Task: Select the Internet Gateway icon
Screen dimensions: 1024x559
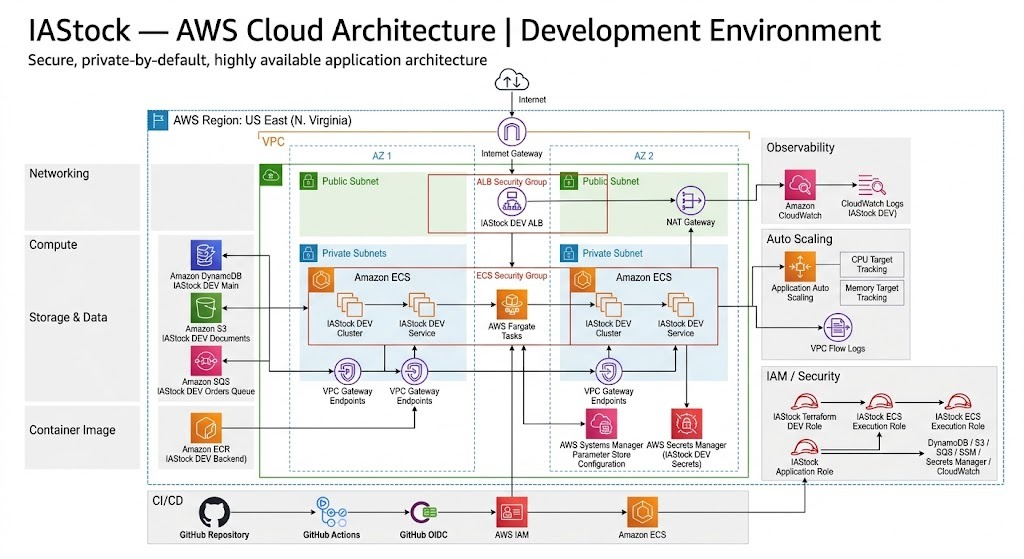Action: pos(511,132)
